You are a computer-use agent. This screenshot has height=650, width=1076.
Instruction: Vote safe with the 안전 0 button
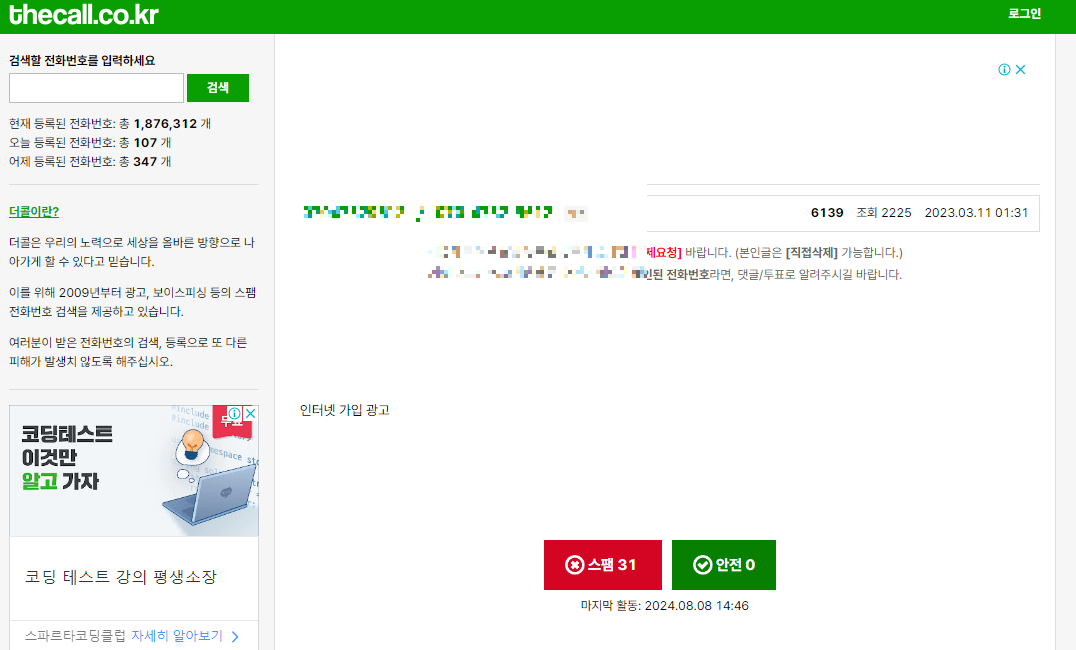click(723, 565)
